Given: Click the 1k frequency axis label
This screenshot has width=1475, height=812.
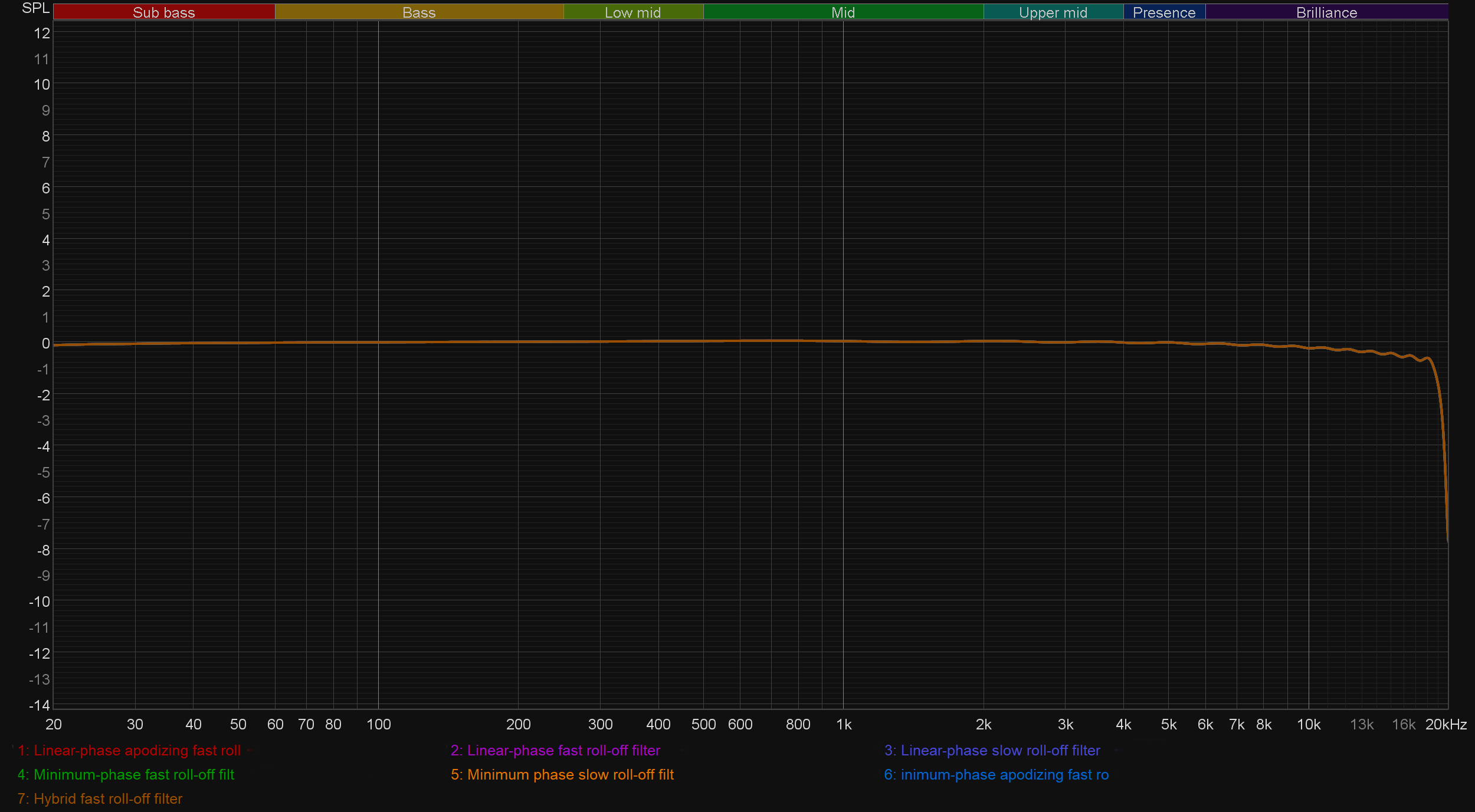Looking at the screenshot, I should (844, 725).
